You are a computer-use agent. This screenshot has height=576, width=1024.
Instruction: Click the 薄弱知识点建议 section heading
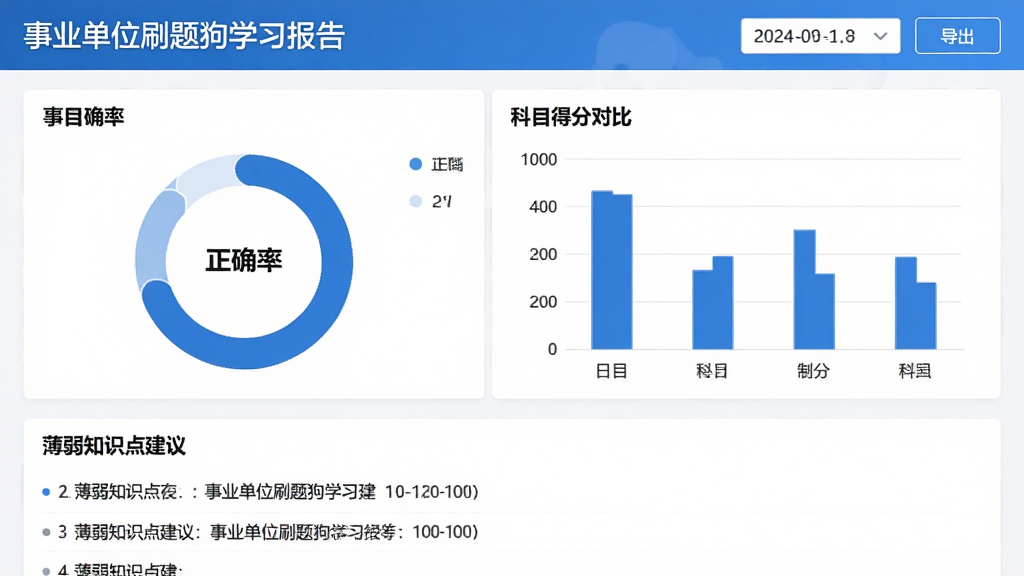tap(114, 446)
